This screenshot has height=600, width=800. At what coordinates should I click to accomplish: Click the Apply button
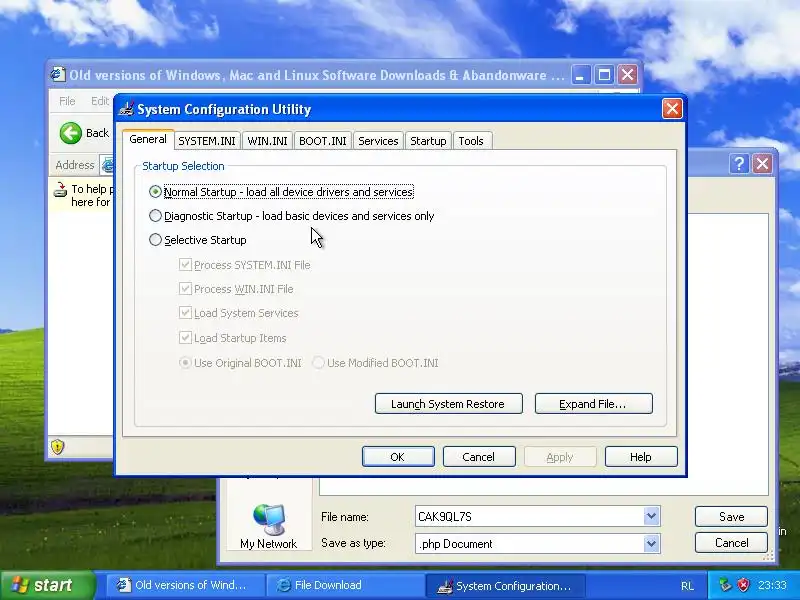(560, 457)
